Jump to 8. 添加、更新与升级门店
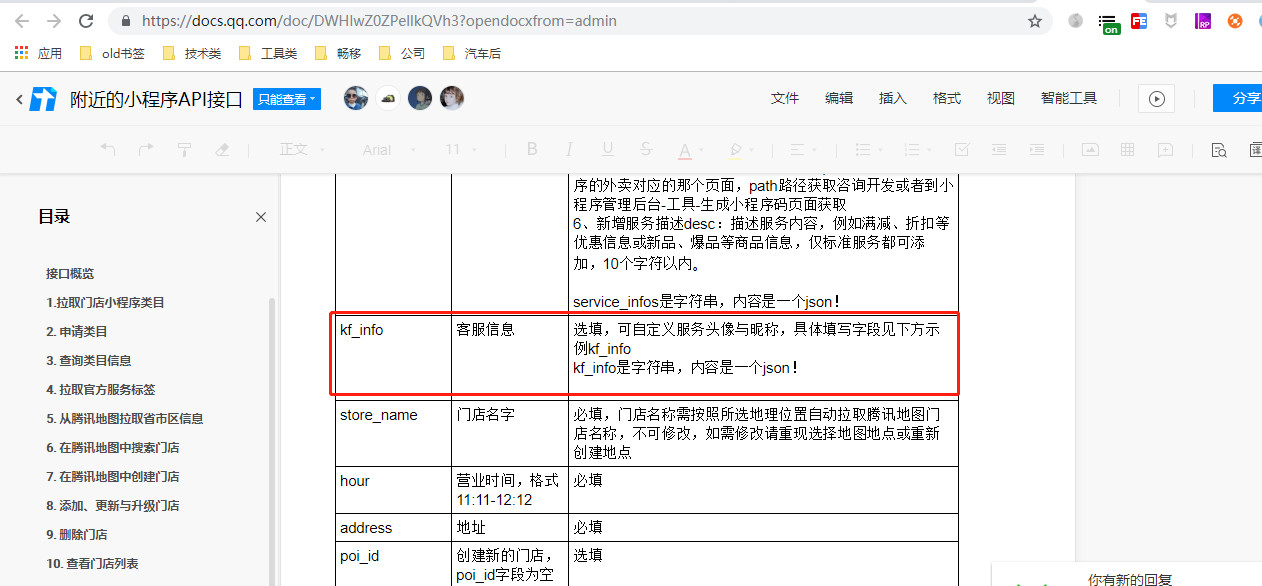The width and height of the screenshot is (1262, 586). pos(112,506)
